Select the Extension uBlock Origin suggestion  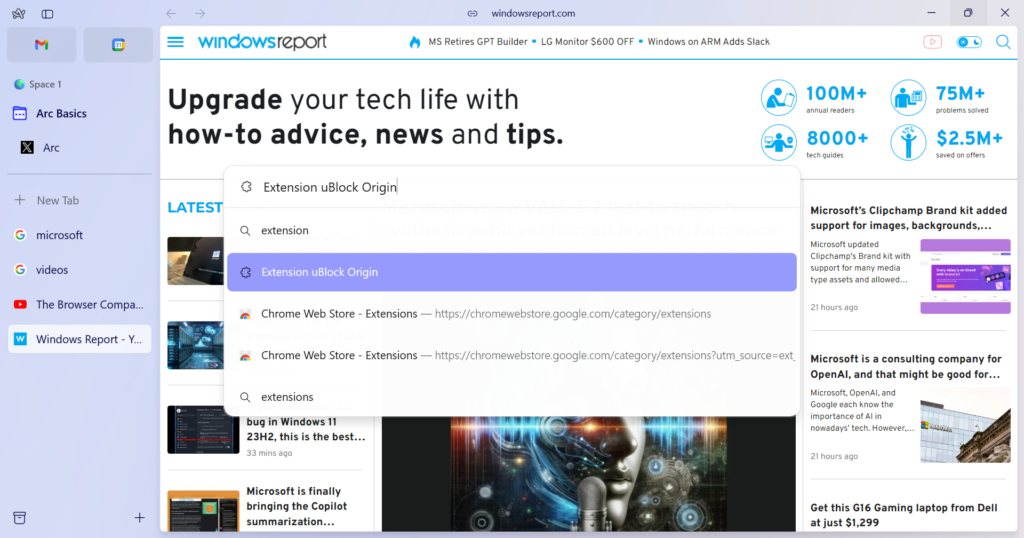click(x=511, y=272)
